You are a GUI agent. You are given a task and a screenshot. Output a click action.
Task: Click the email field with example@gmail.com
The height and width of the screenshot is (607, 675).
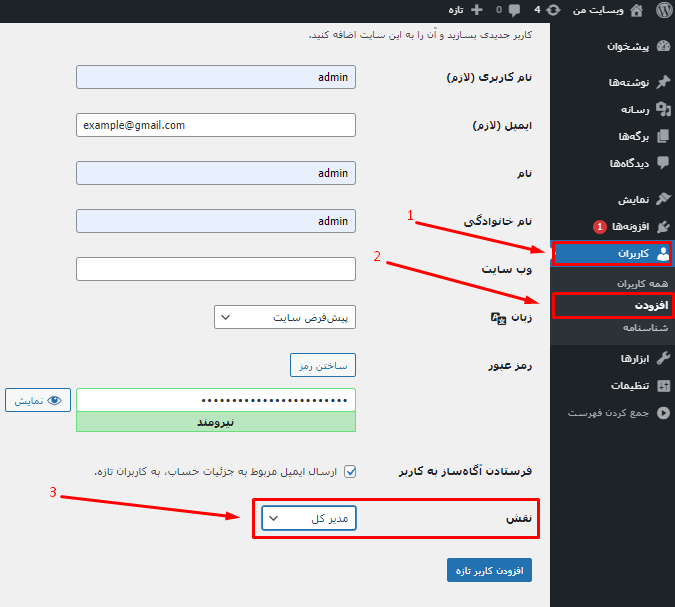click(x=216, y=125)
